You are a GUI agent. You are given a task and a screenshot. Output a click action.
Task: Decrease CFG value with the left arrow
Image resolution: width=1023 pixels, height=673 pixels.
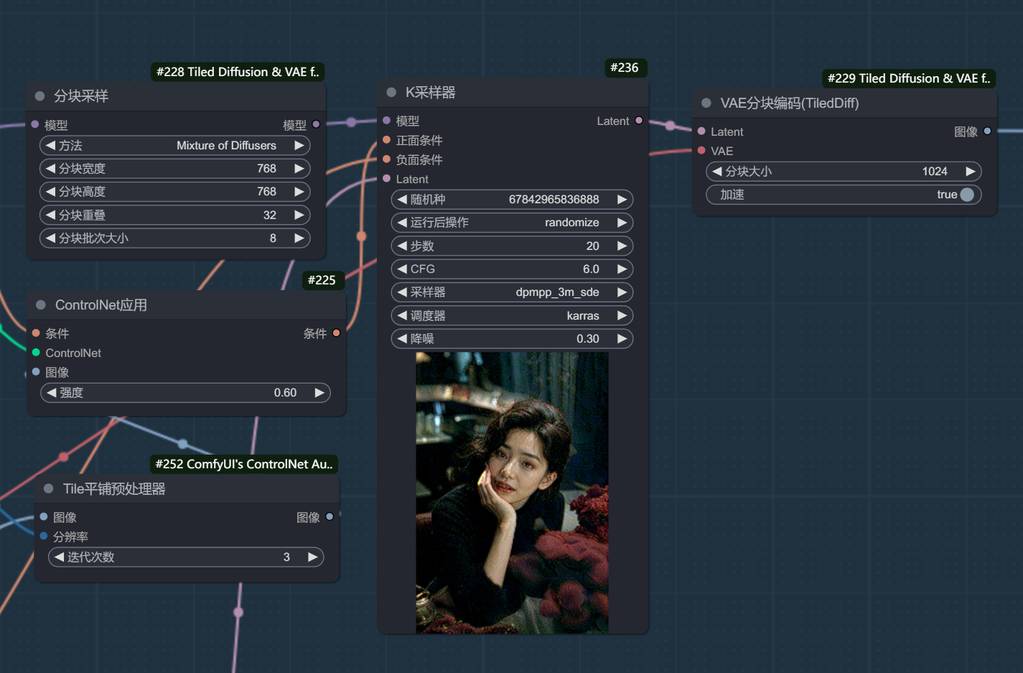[x=401, y=269]
